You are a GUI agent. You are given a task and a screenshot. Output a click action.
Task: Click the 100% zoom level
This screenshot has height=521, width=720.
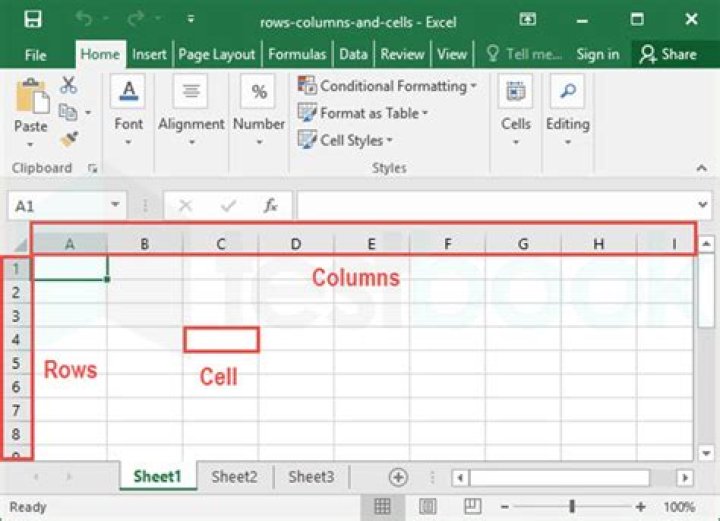(679, 507)
